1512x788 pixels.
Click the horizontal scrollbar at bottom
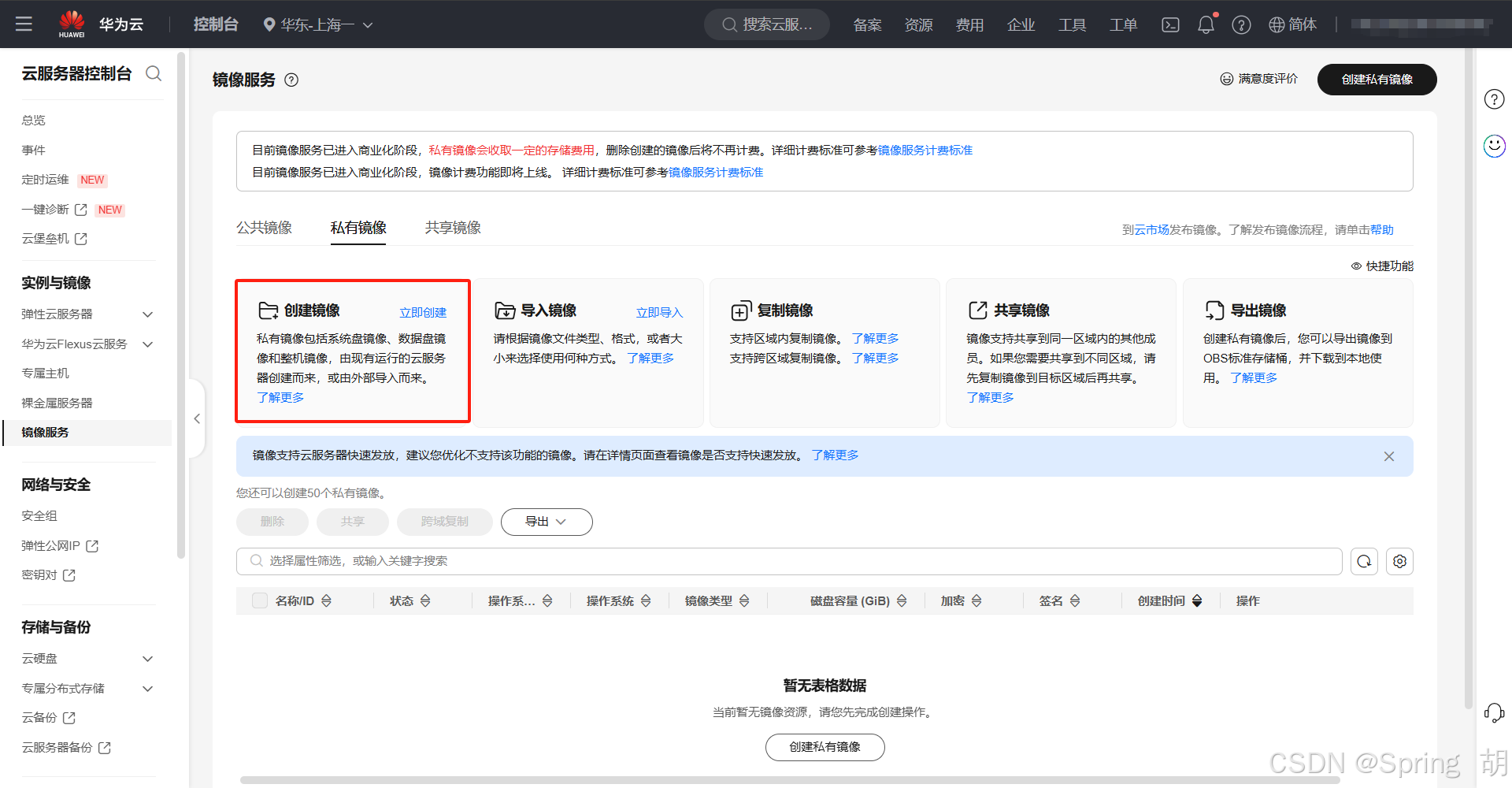[790, 780]
